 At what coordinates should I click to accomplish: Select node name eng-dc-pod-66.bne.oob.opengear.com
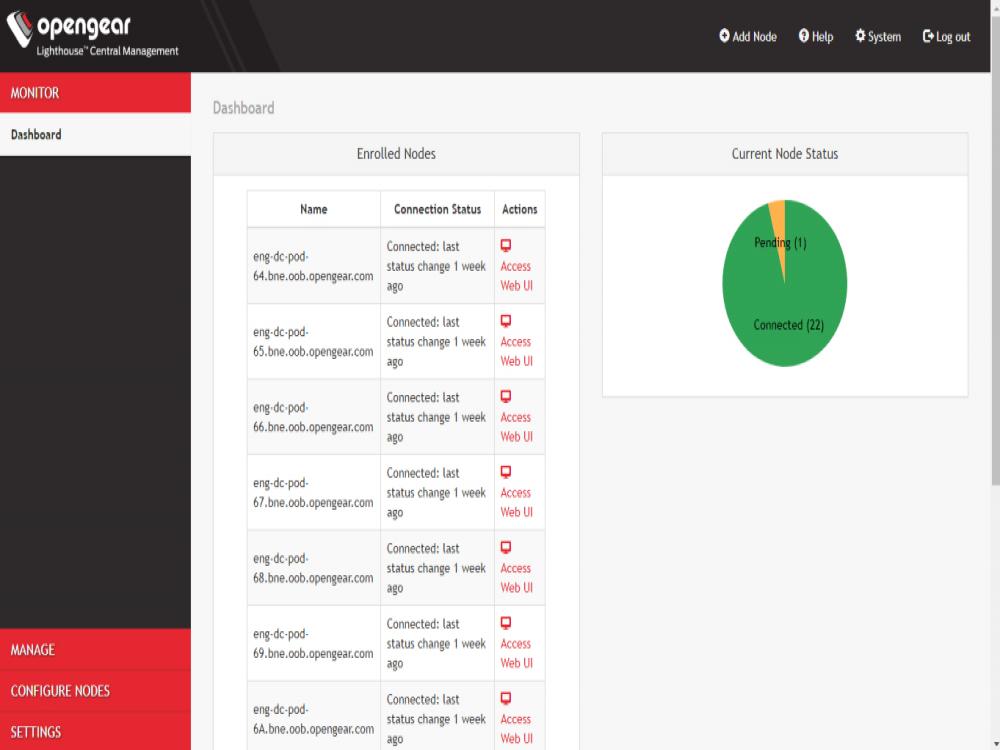(313, 417)
